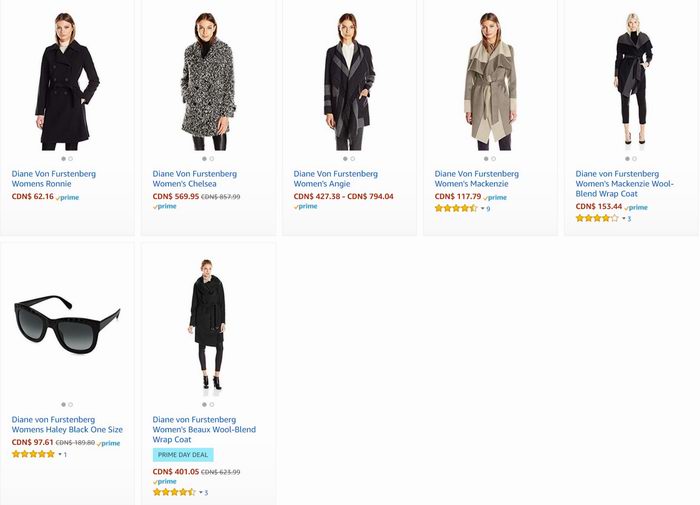700x505 pixels.
Task: Click five-star rating on Haley sunglasses
Action: coord(33,454)
